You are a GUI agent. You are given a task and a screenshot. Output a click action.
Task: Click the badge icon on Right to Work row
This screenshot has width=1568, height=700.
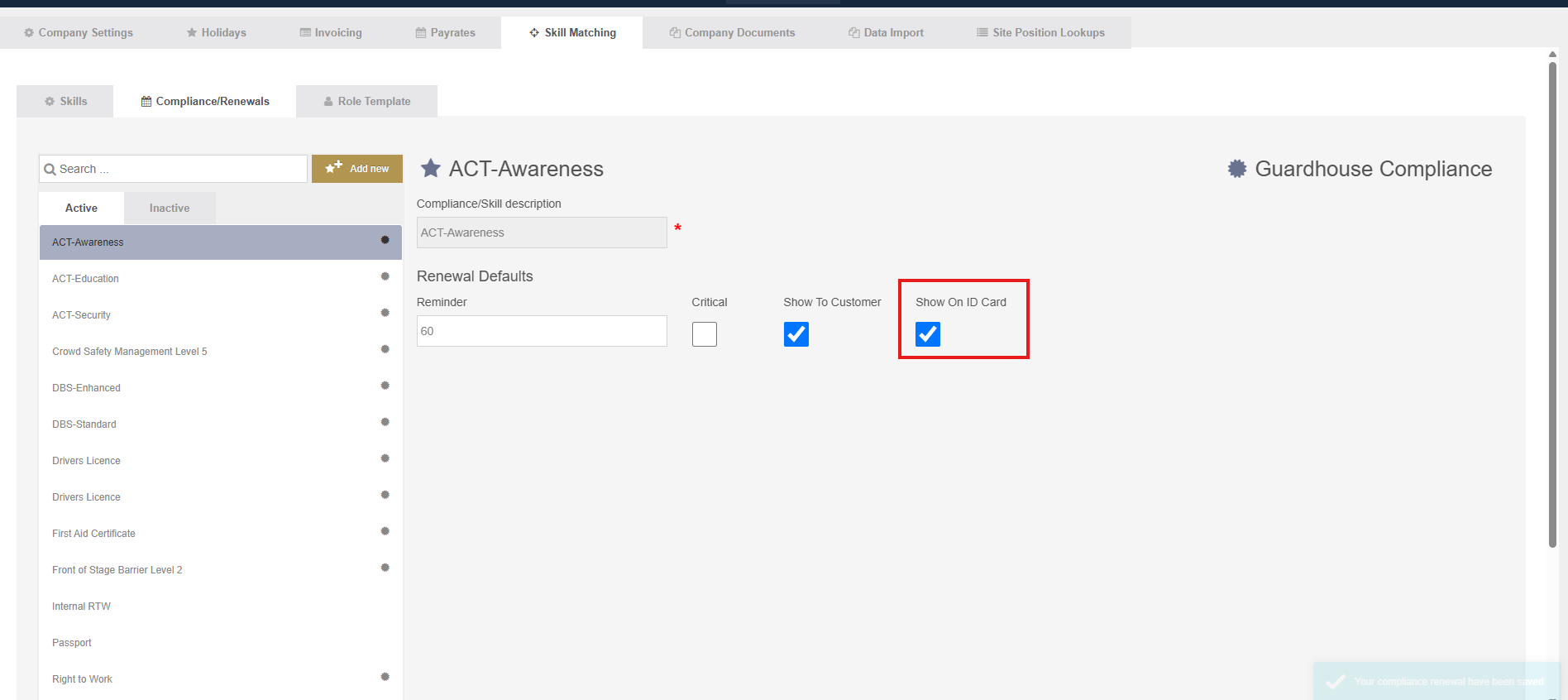pyautogui.click(x=385, y=677)
